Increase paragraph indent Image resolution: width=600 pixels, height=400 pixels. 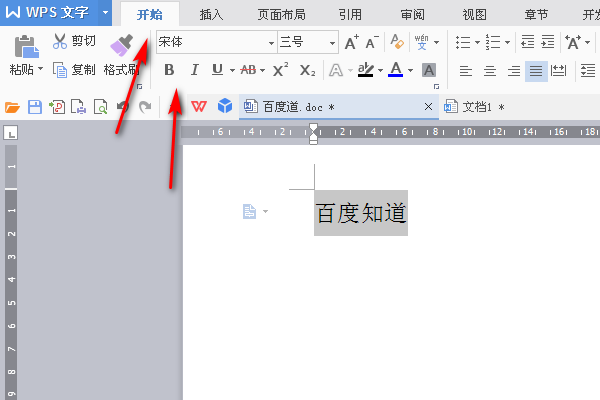tap(548, 42)
